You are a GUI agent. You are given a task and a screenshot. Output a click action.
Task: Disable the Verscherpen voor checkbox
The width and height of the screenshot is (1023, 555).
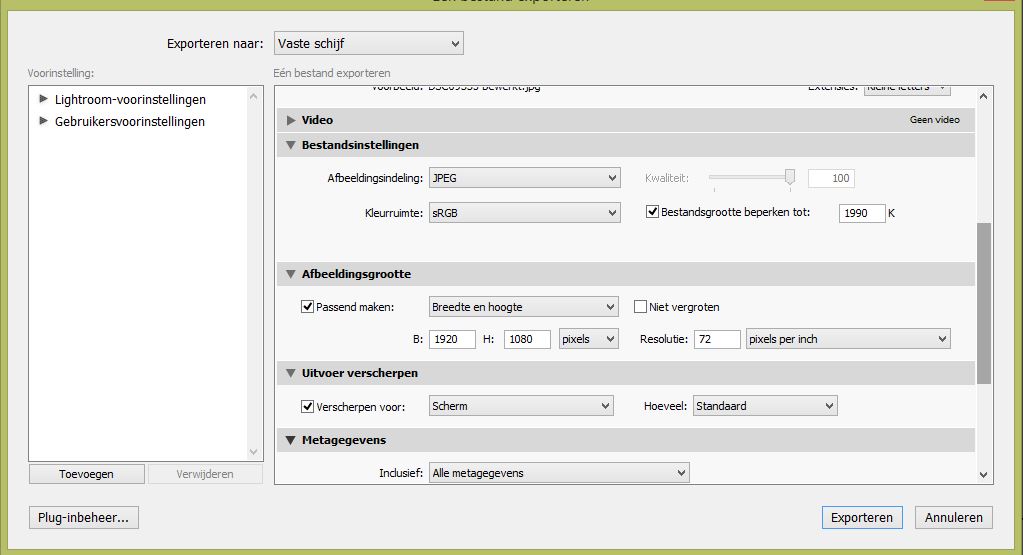(308, 406)
